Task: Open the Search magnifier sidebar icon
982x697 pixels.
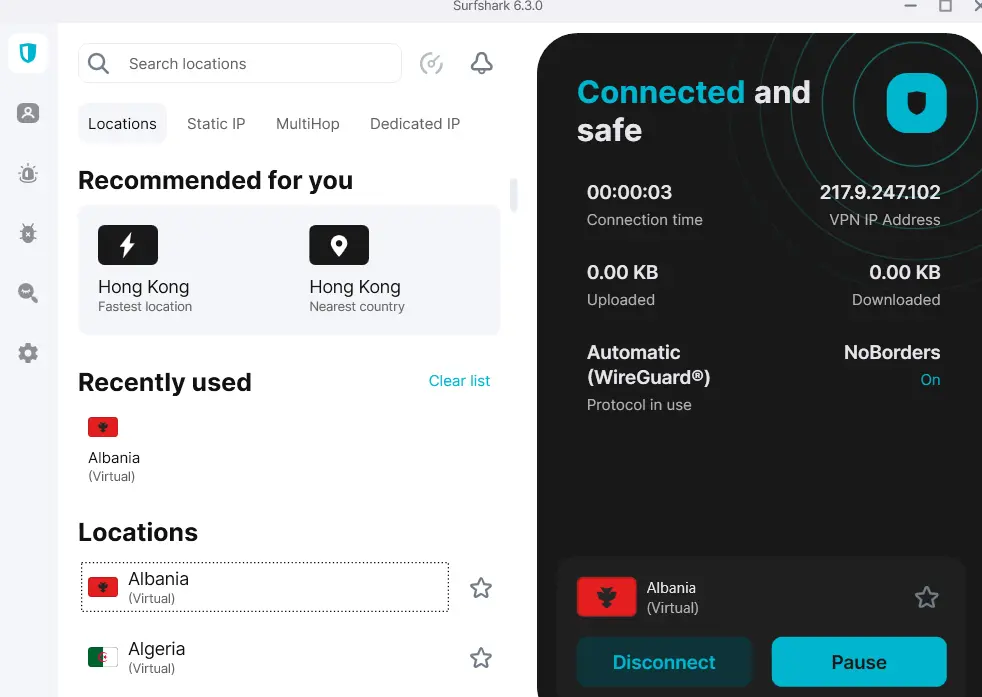Action: tap(28, 292)
